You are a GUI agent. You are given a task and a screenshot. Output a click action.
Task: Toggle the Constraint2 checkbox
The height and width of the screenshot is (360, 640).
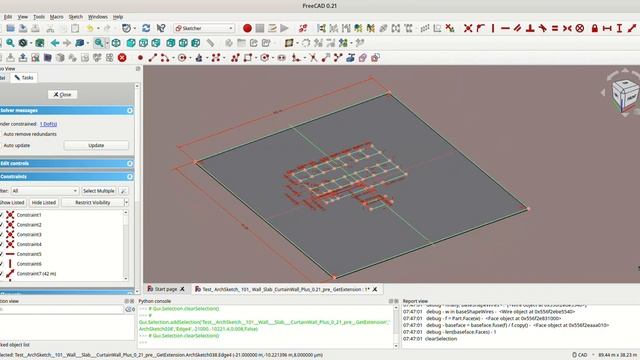(1, 224)
